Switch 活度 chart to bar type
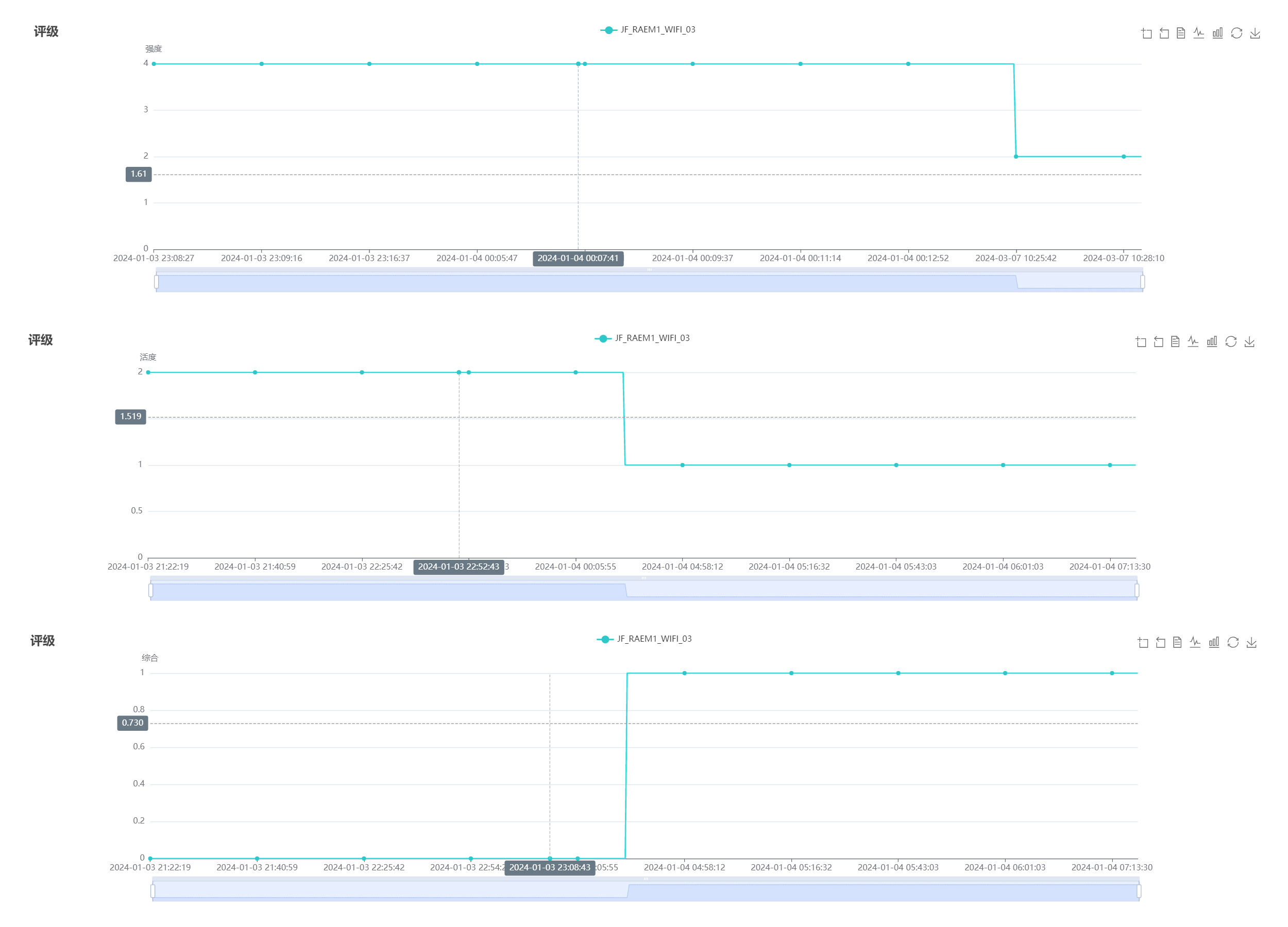Screen dimensions: 1288x927 click(x=1212, y=342)
